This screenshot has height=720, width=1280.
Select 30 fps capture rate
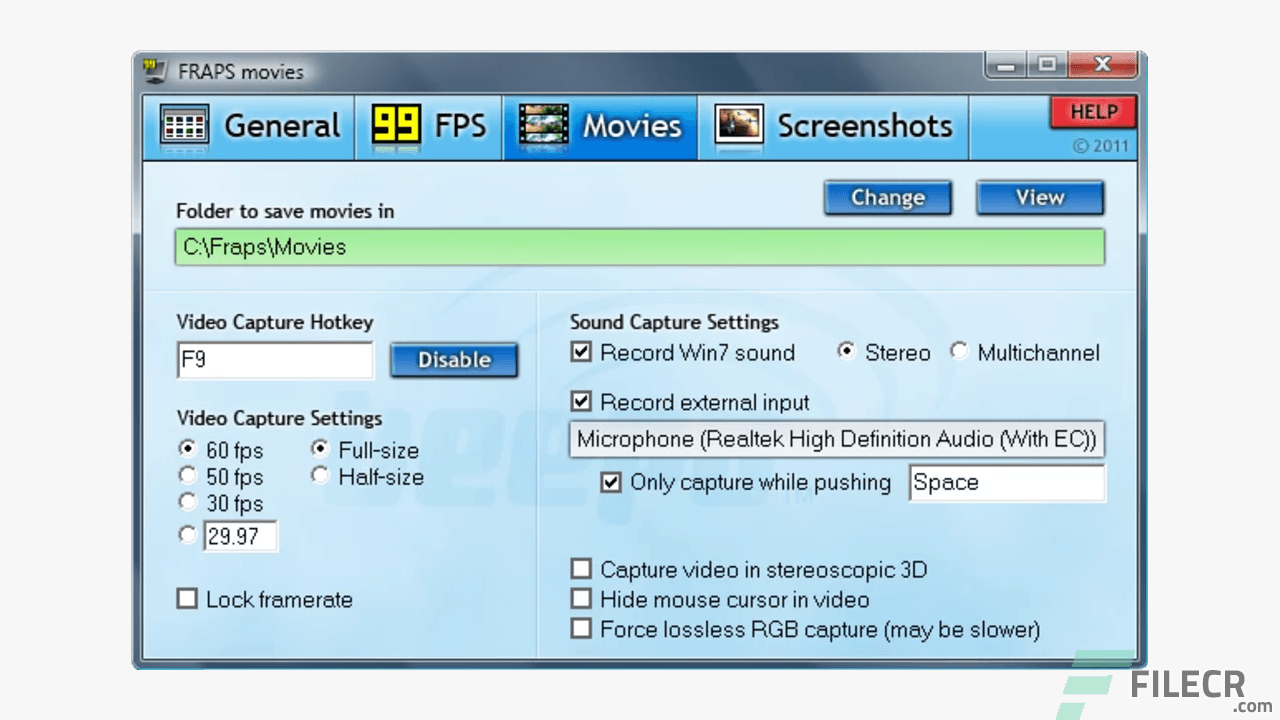[188, 501]
